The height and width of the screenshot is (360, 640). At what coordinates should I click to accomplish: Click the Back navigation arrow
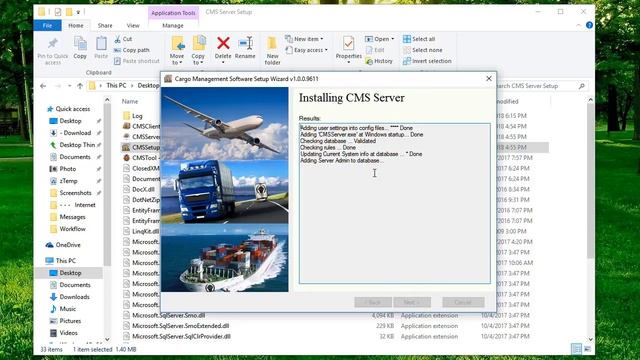click(x=43, y=86)
